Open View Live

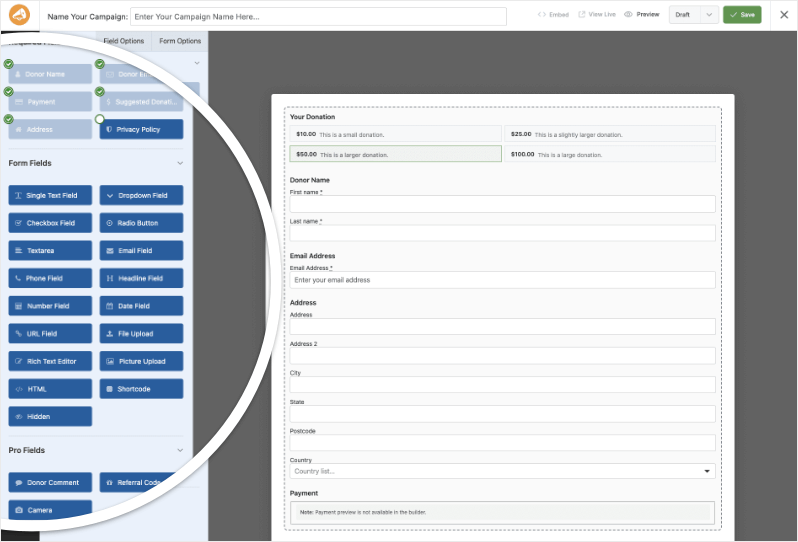click(x=597, y=15)
